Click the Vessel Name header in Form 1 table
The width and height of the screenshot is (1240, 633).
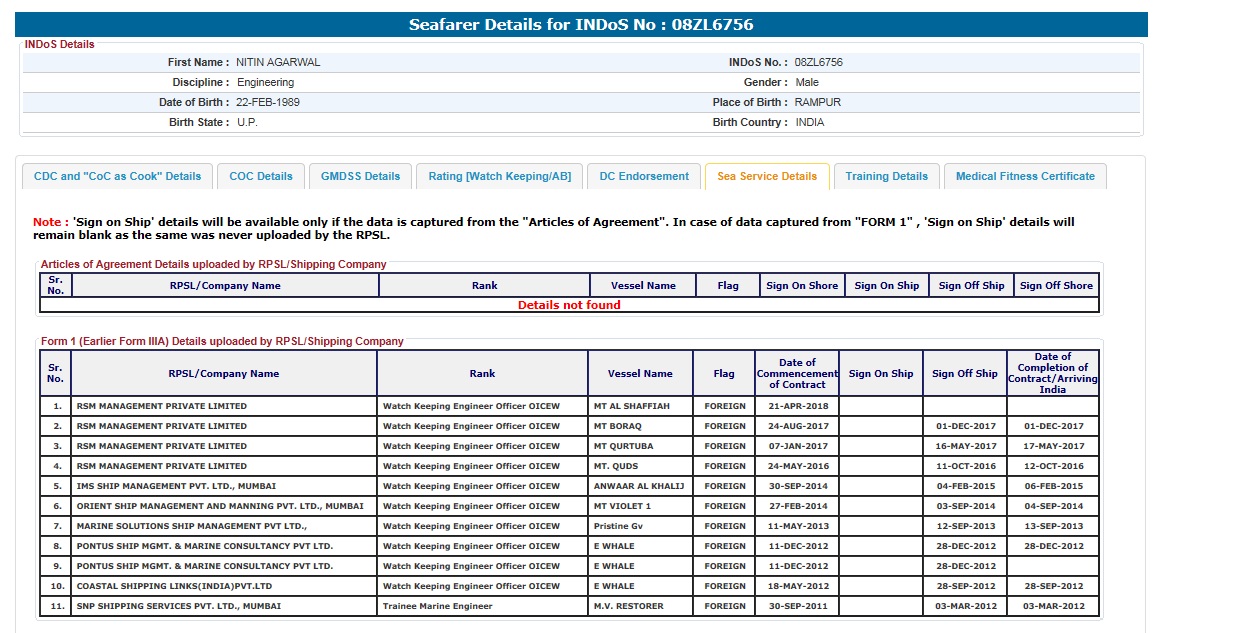point(640,374)
